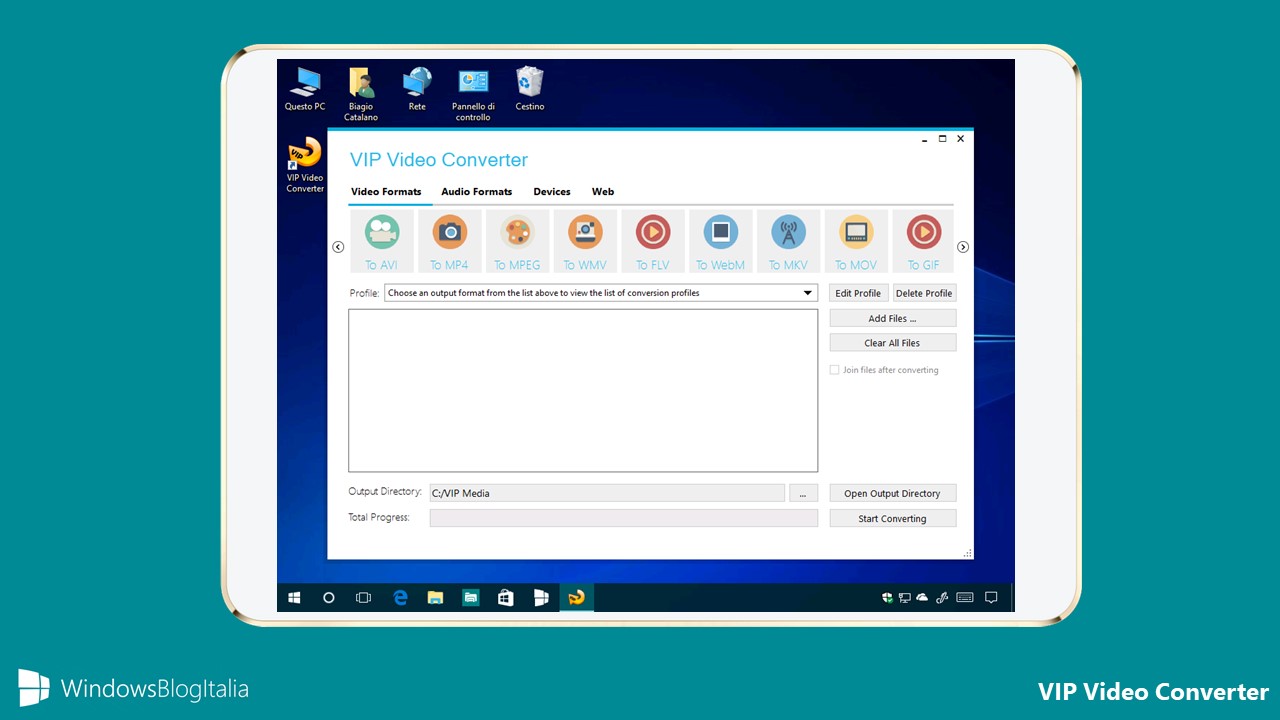Open File Explorer from the taskbar

pos(435,598)
